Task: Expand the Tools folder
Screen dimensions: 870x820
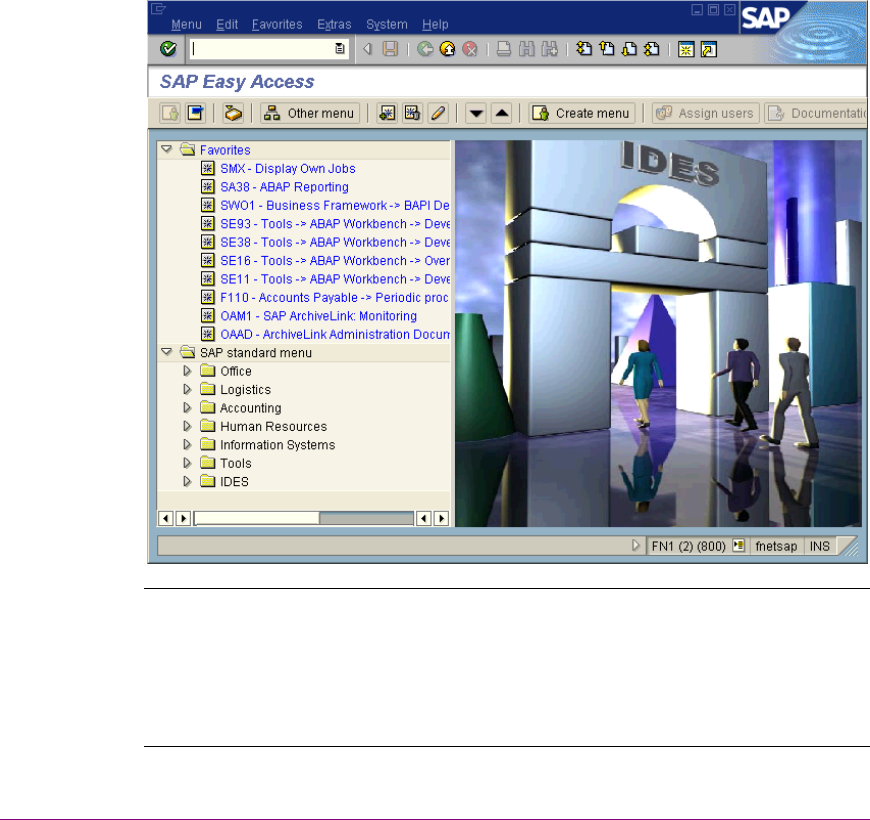Action: [x=188, y=463]
